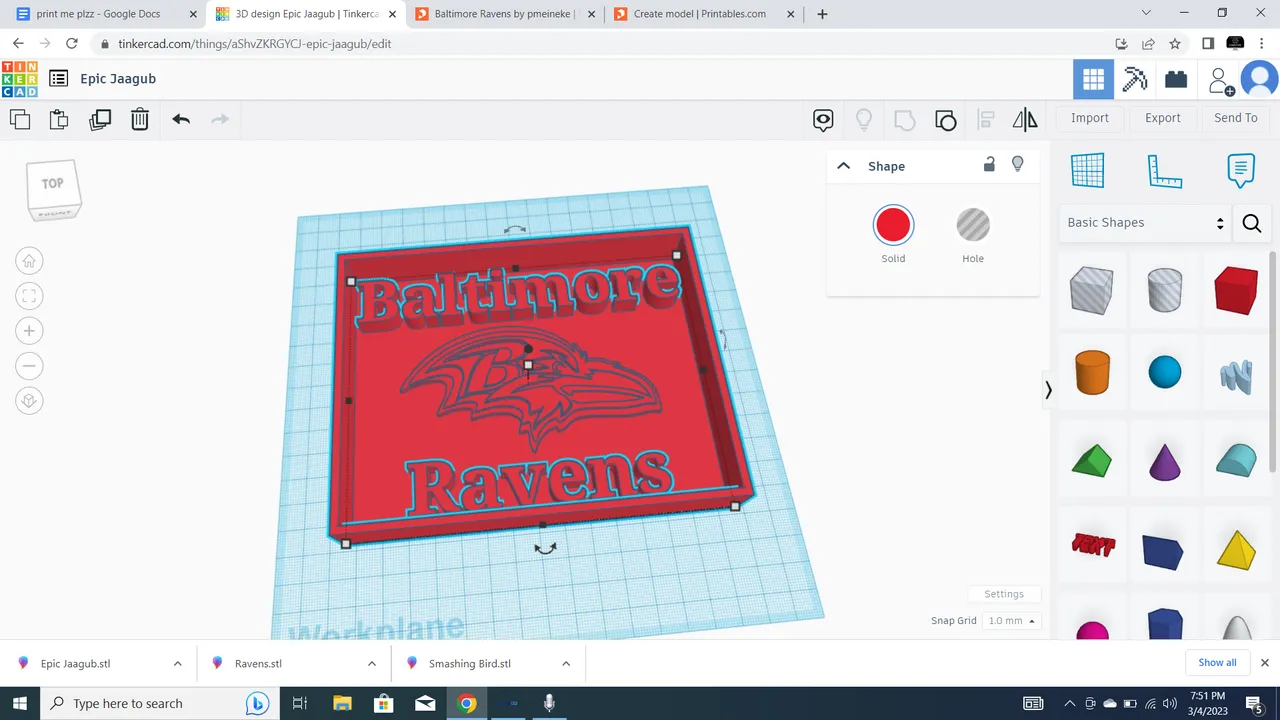
Task: Click the Undo arrow
Action: (180, 119)
